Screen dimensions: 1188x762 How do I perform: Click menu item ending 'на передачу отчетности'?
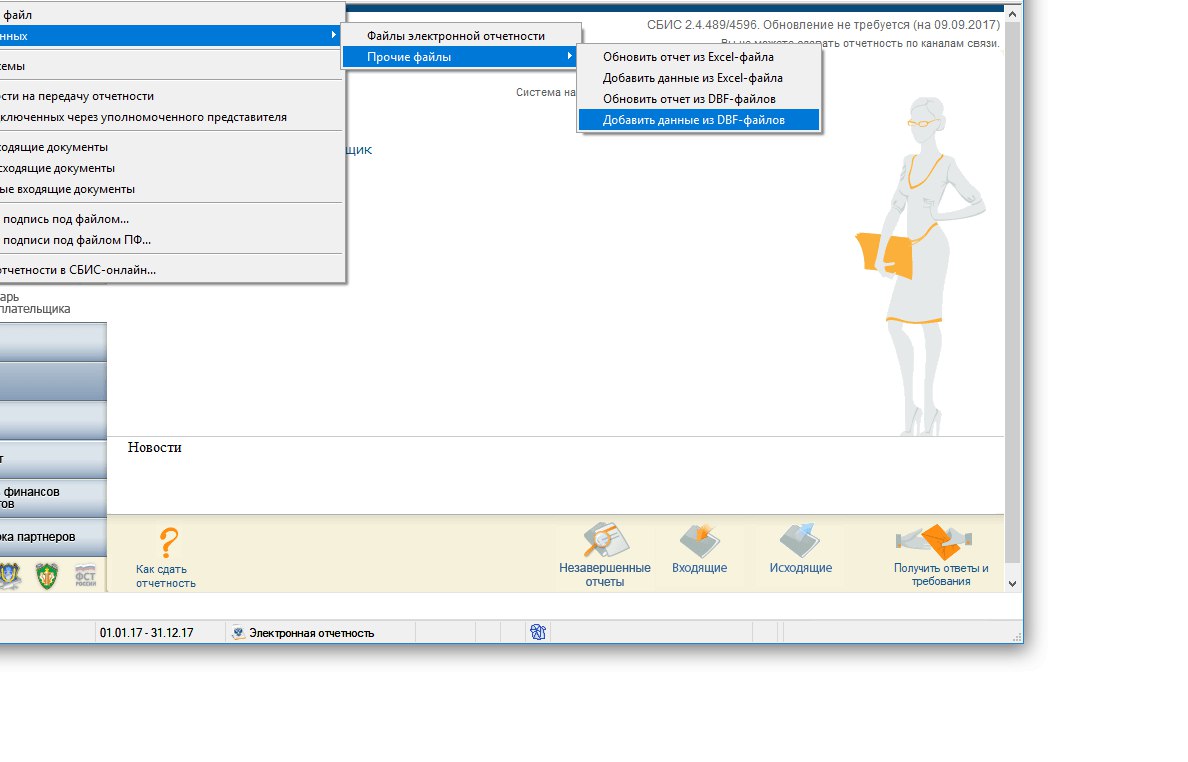coord(171,96)
